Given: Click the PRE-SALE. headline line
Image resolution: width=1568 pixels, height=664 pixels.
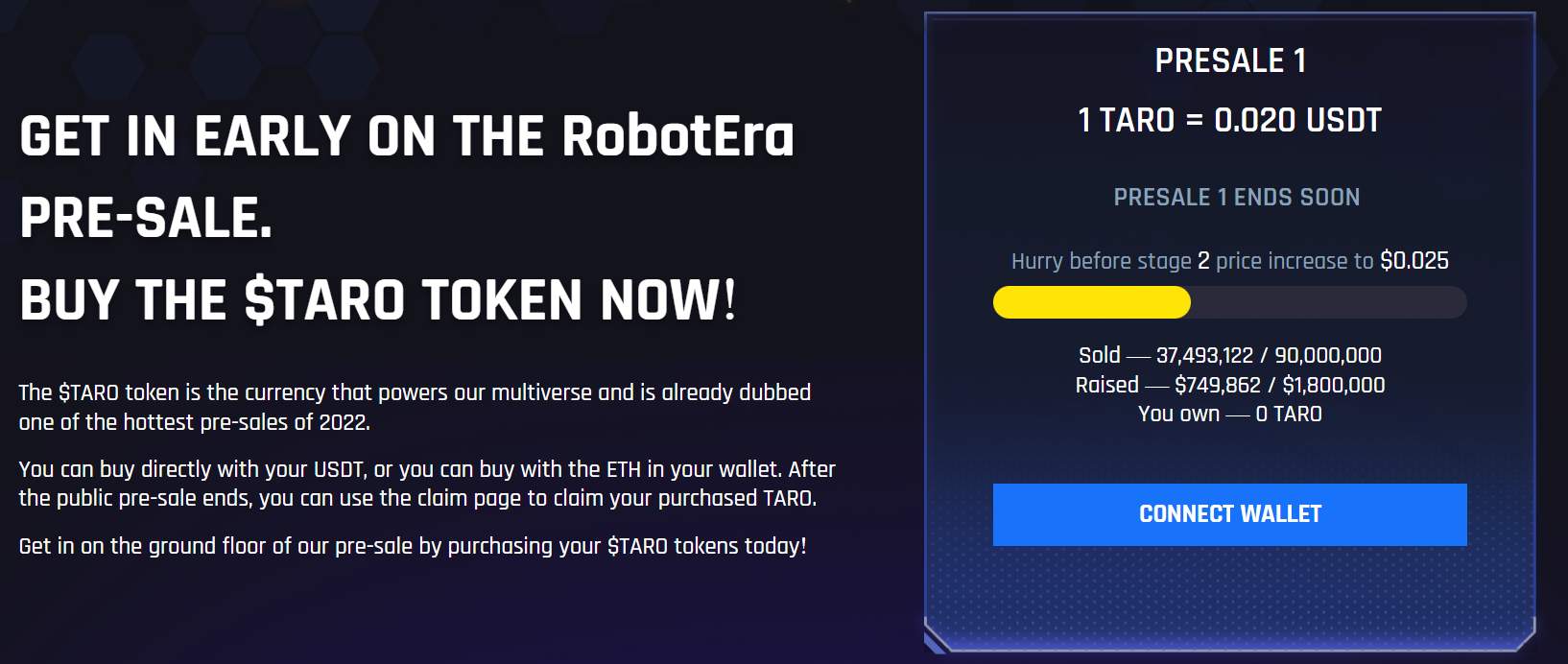Looking at the screenshot, I should 146,218.
